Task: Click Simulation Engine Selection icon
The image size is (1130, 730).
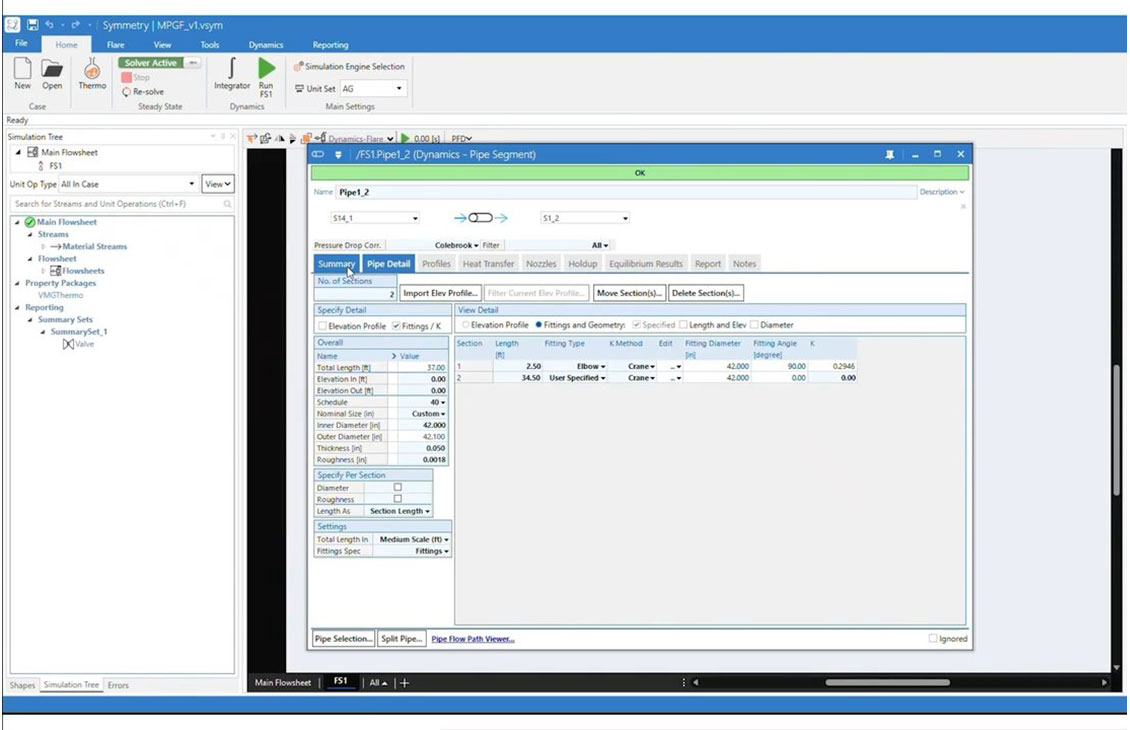Action: pos(298,66)
